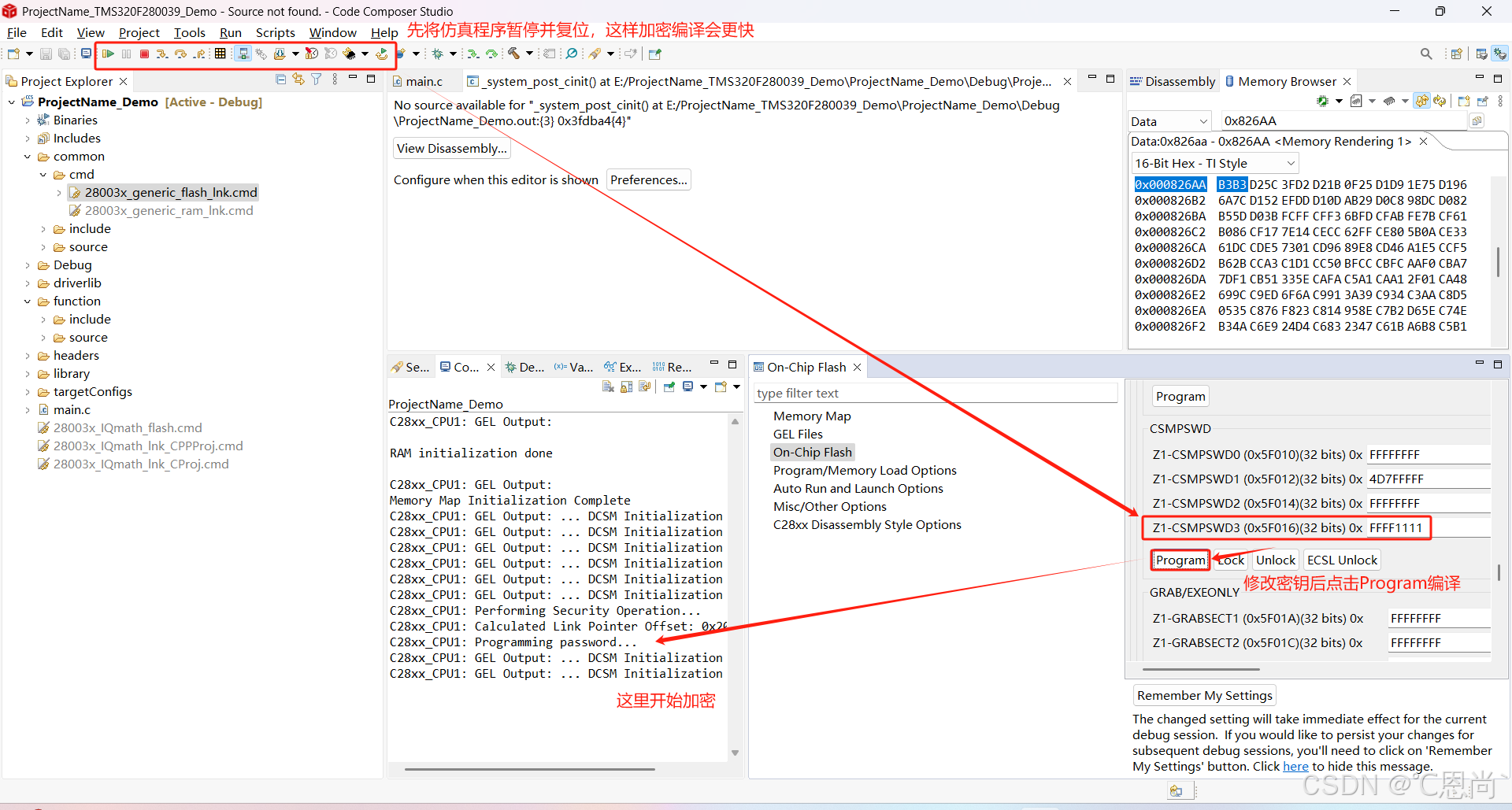Click the console vertical scrollbar
The image size is (1512, 810).
(x=735, y=587)
